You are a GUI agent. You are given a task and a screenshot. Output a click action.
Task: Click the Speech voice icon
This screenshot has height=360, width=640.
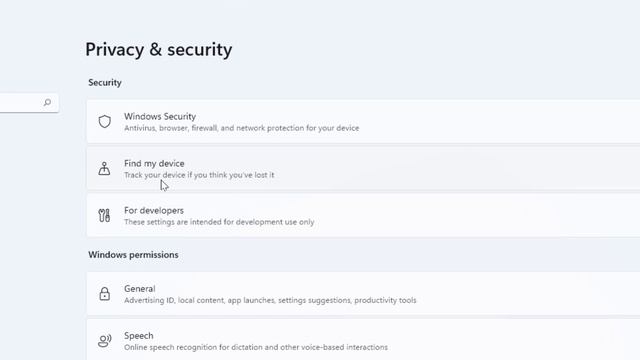(104, 341)
